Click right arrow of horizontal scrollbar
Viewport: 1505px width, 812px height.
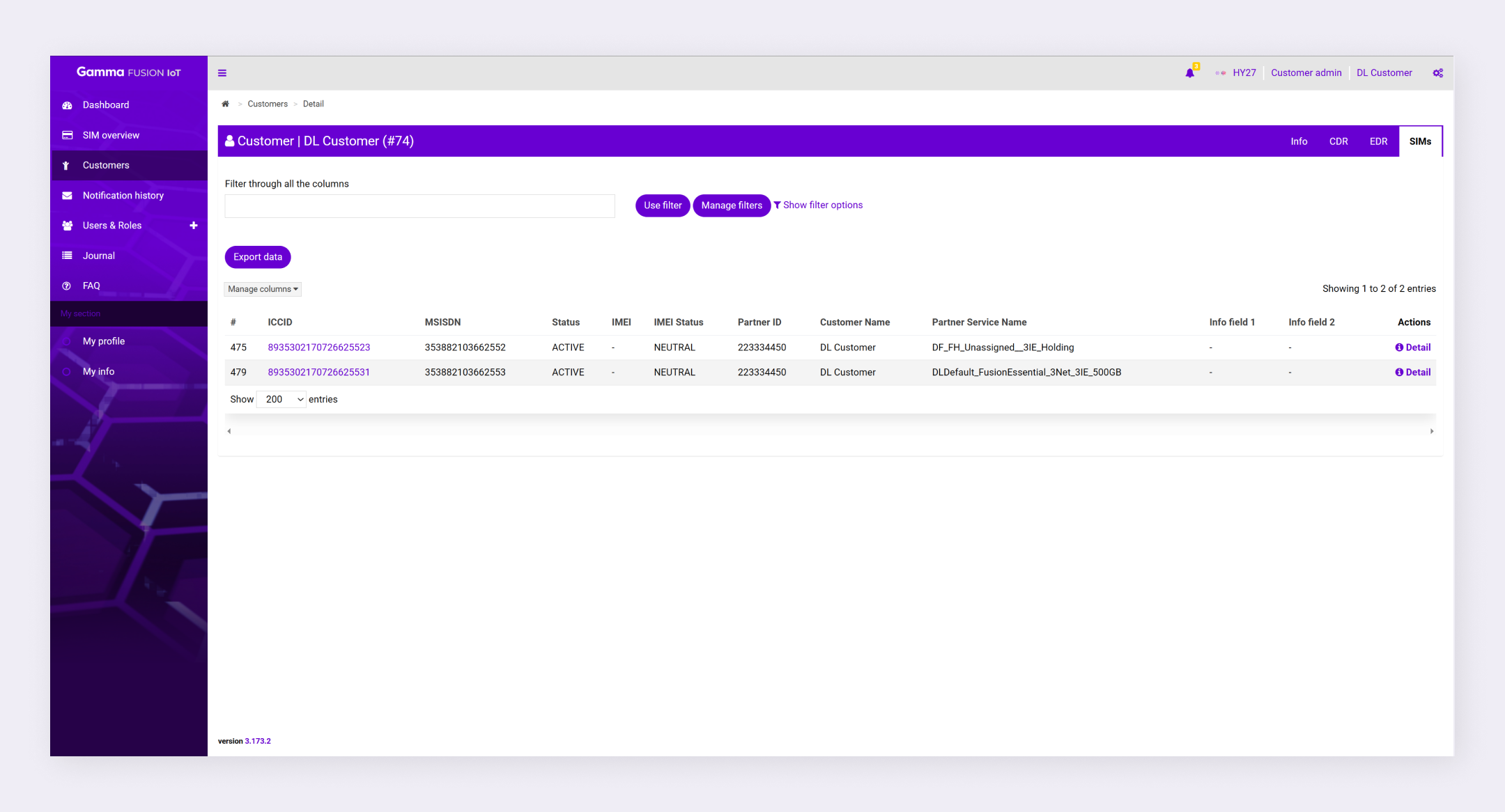point(1431,432)
